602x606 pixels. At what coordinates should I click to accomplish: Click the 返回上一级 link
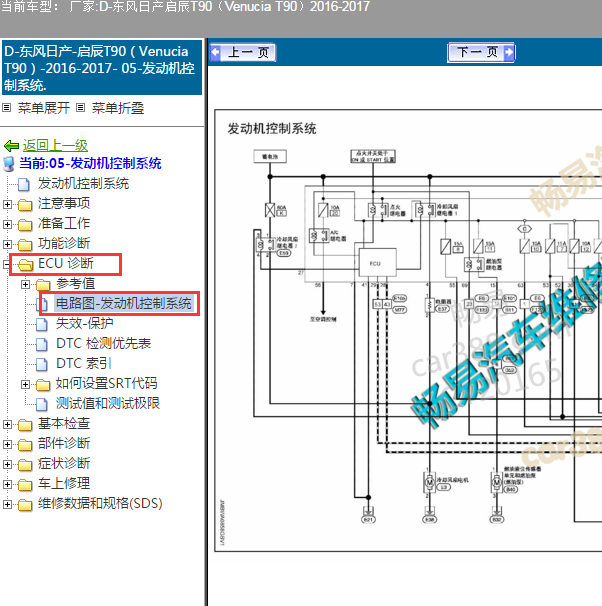[x=55, y=146]
